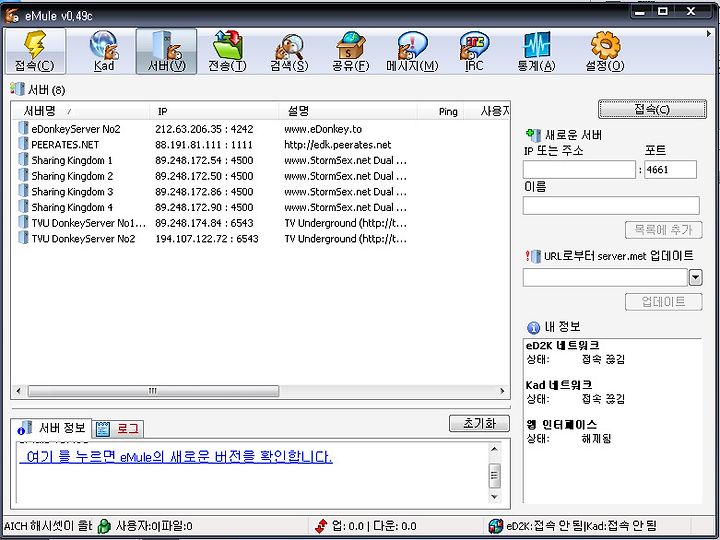
Task: Click IP cell 212.63.206.35 : 4242
Action: 204,129
